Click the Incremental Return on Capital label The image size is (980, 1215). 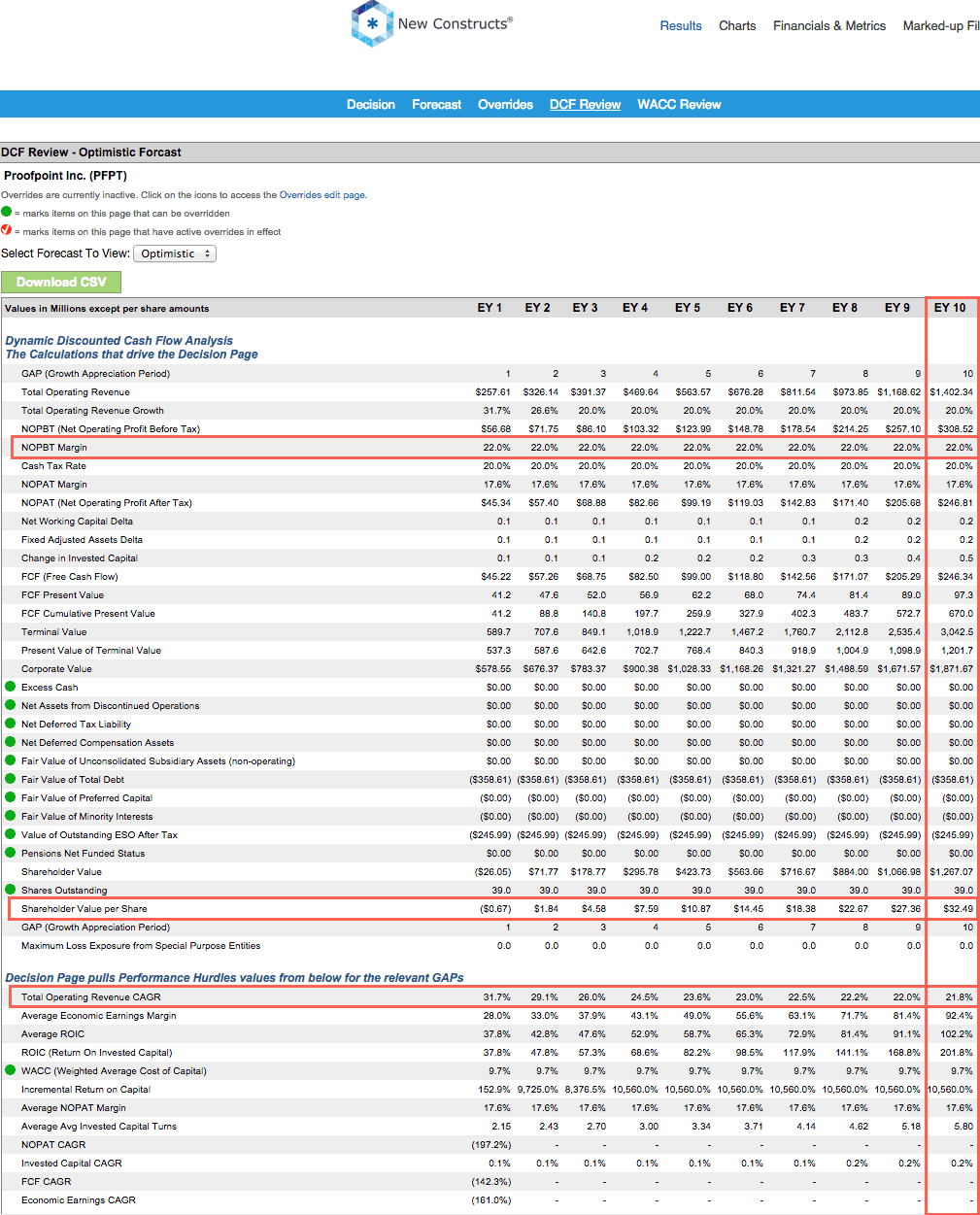click(x=85, y=1090)
